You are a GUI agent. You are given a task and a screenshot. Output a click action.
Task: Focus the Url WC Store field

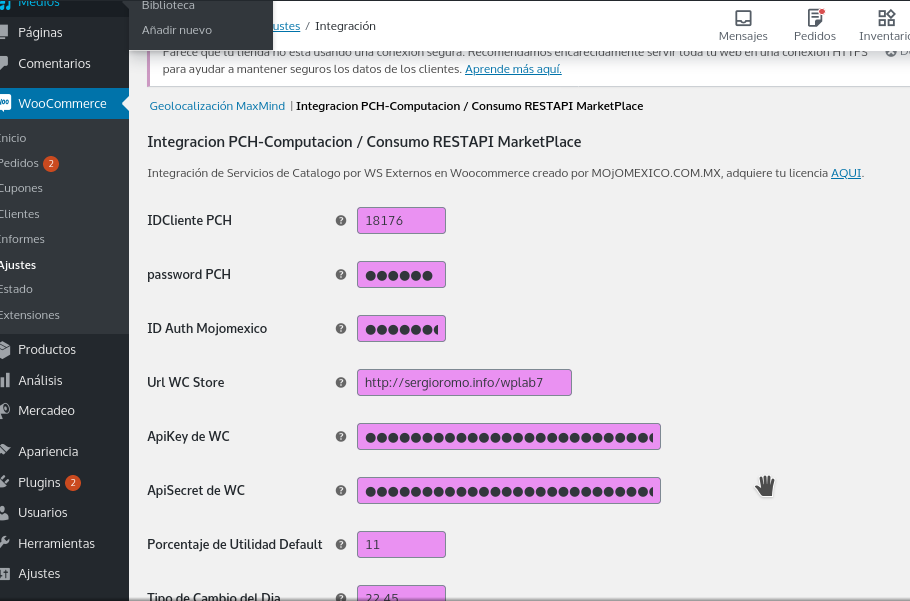[x=464, y=383]
